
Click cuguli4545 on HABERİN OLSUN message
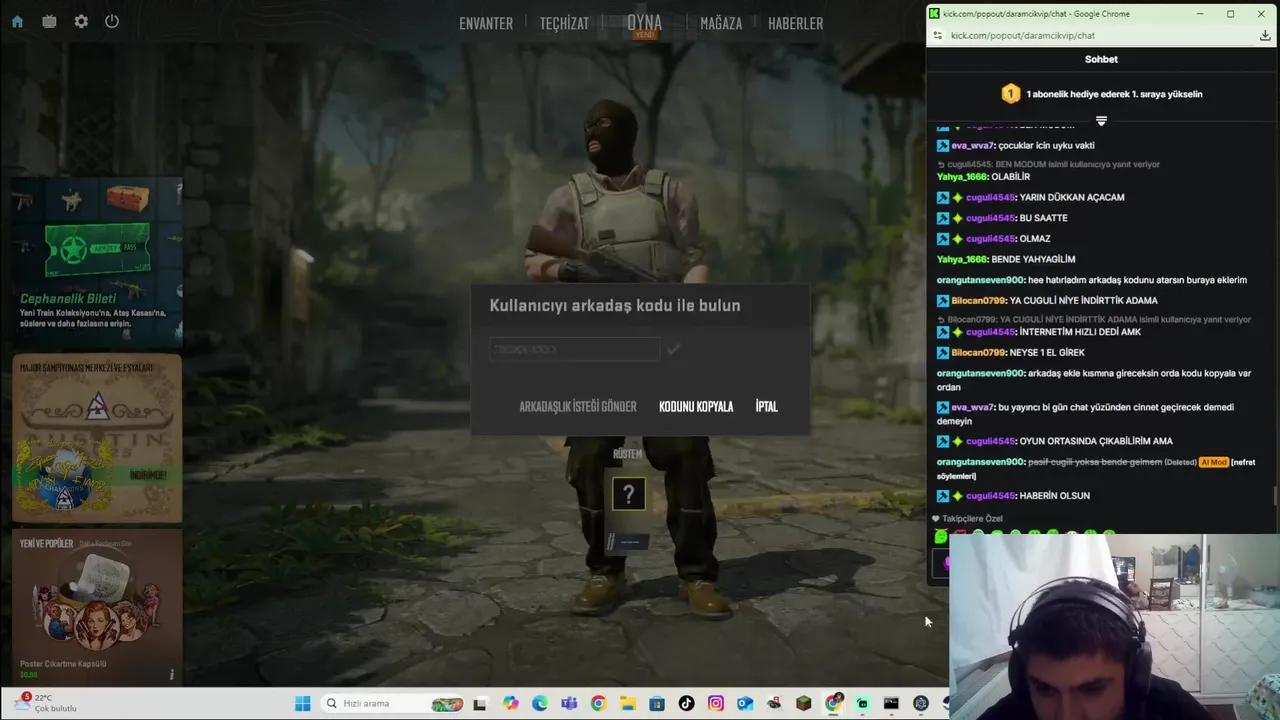click(990, 496)
